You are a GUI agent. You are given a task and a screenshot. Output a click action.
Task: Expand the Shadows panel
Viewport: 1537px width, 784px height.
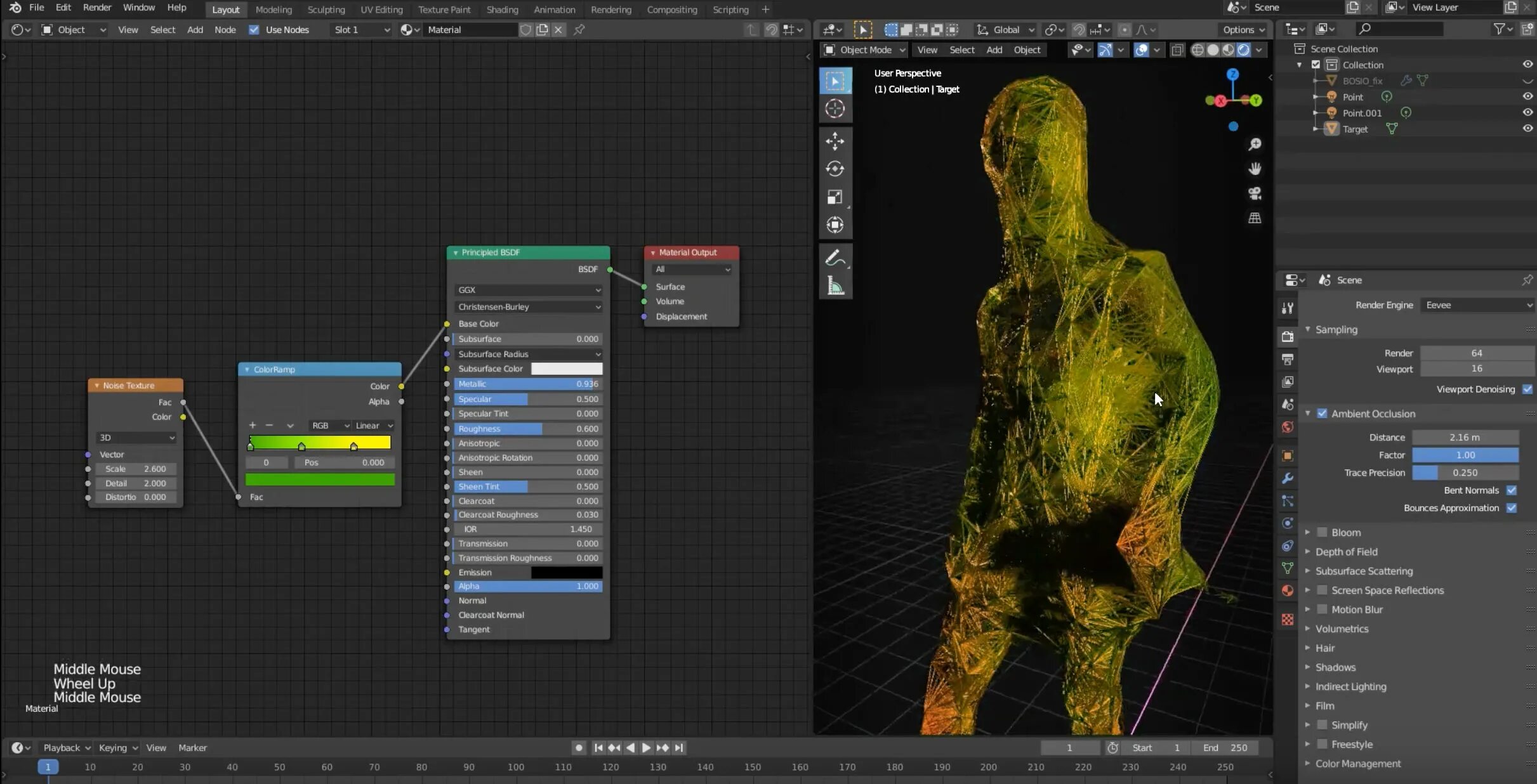point(1335,667)
